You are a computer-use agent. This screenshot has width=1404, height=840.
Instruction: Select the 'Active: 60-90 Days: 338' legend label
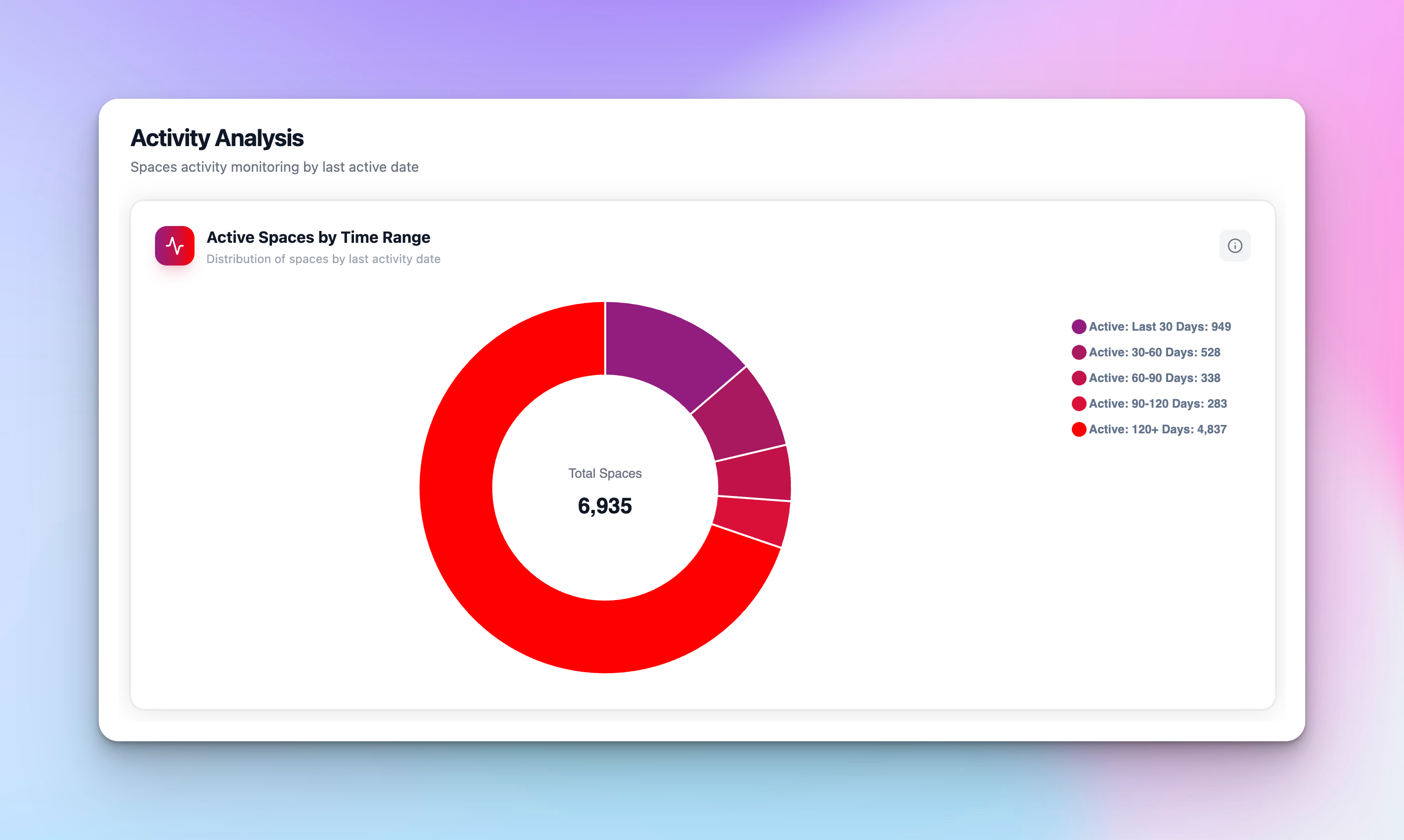(1155, 378)
